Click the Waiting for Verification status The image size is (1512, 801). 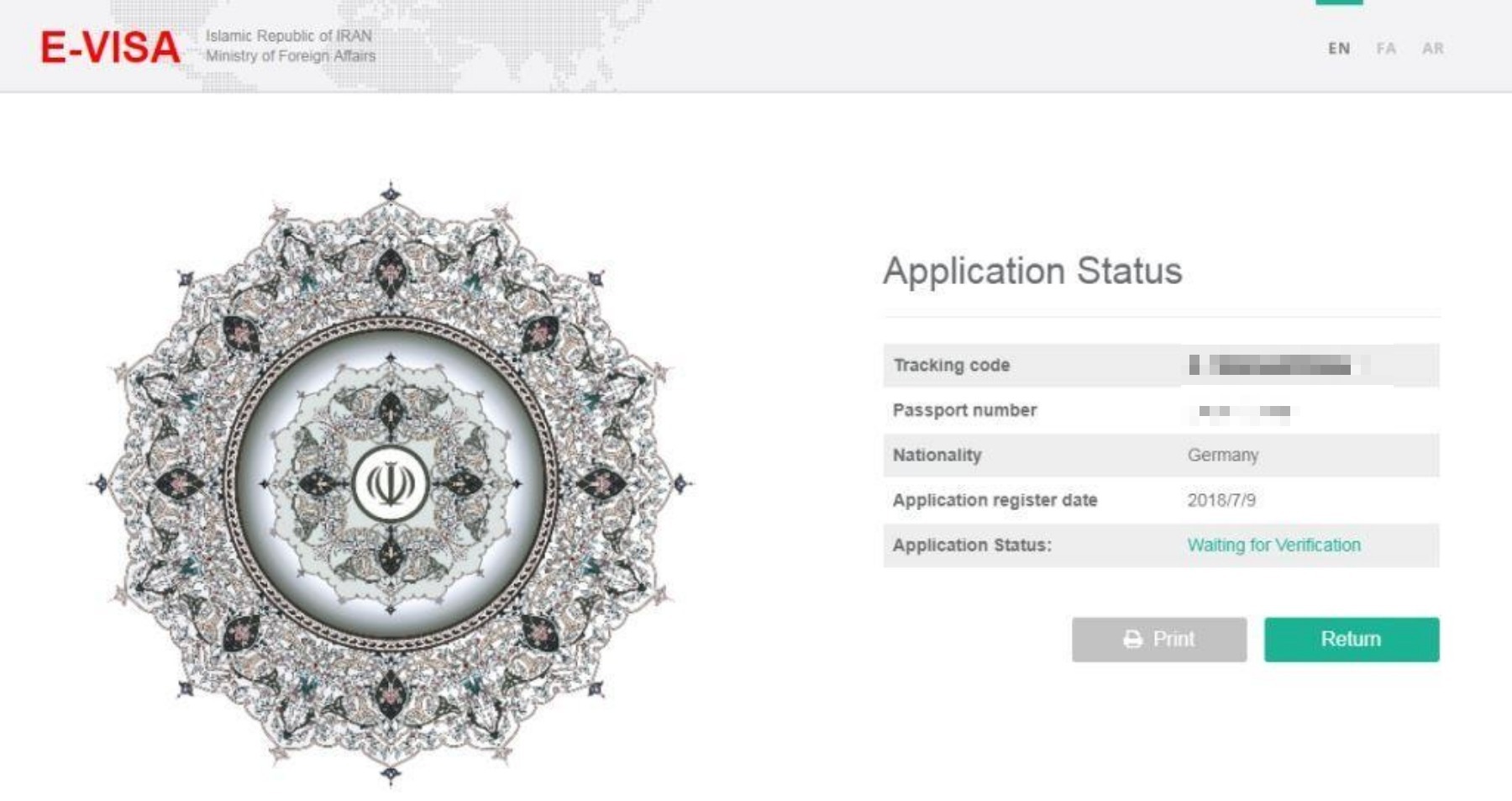coord(1273,545)
